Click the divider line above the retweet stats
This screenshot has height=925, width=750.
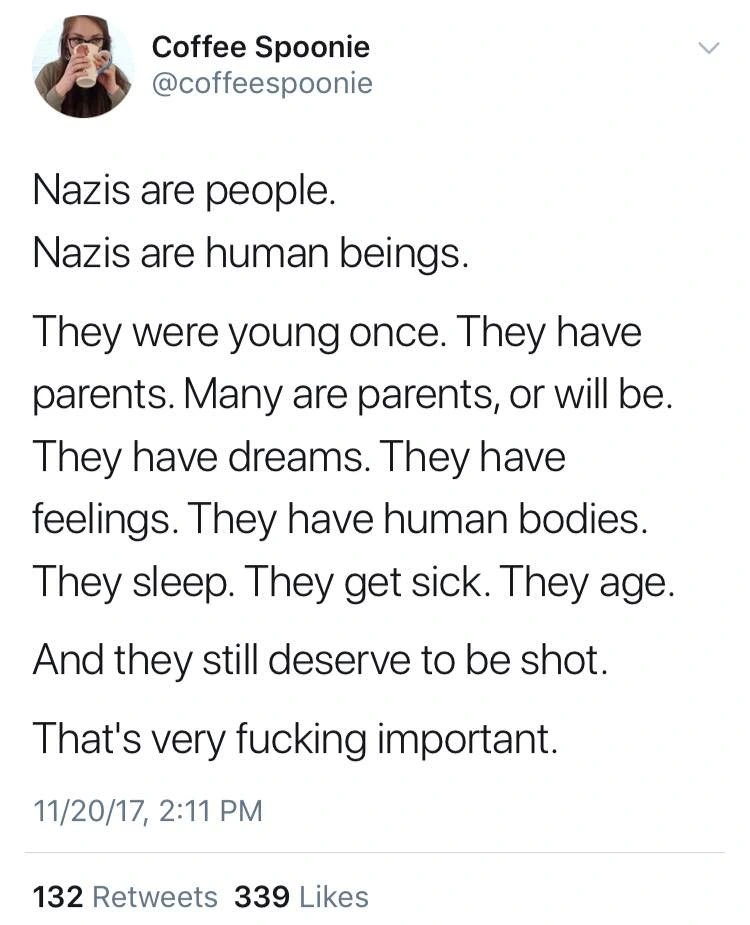tap(375, 853)
